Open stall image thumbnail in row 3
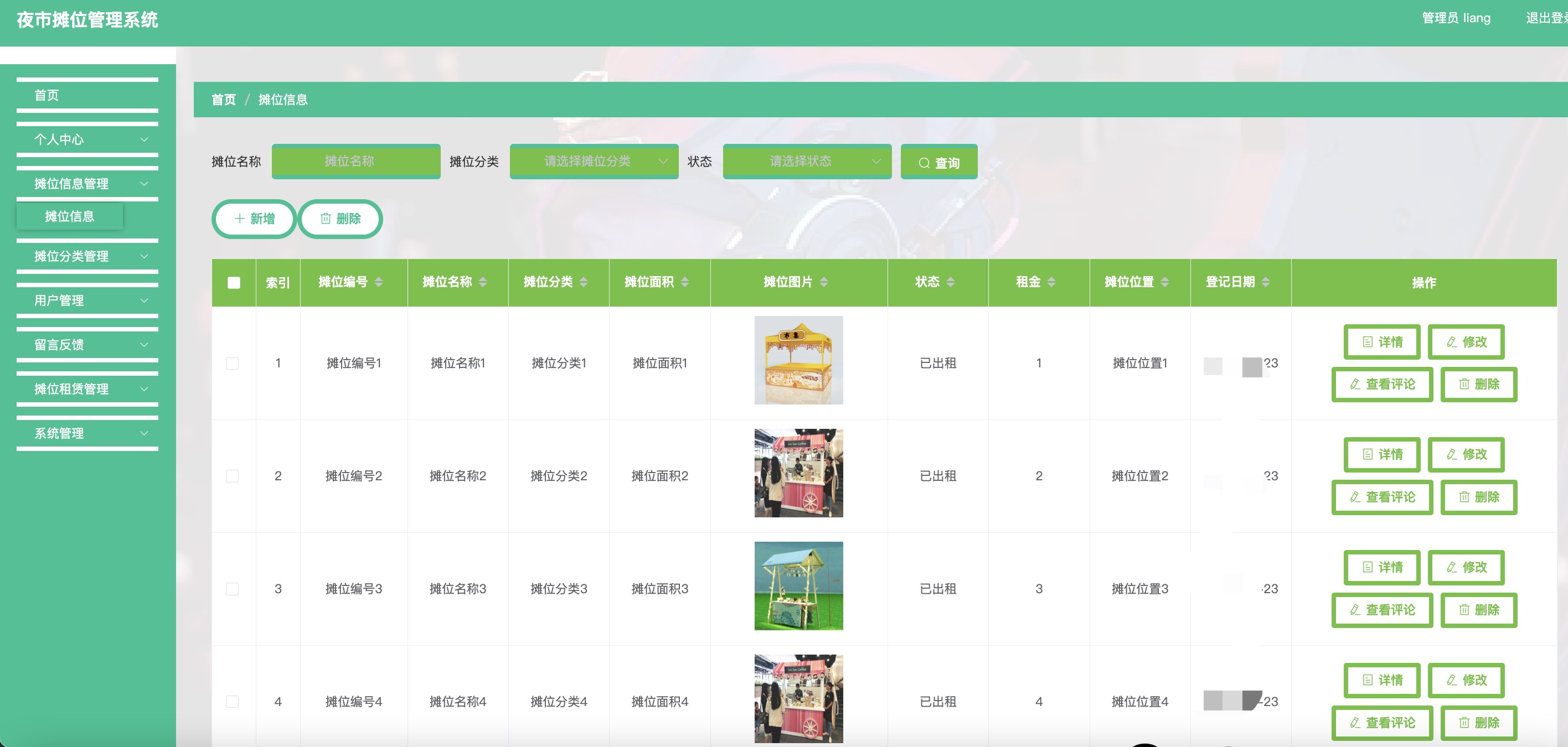 [x=798, y=586]
